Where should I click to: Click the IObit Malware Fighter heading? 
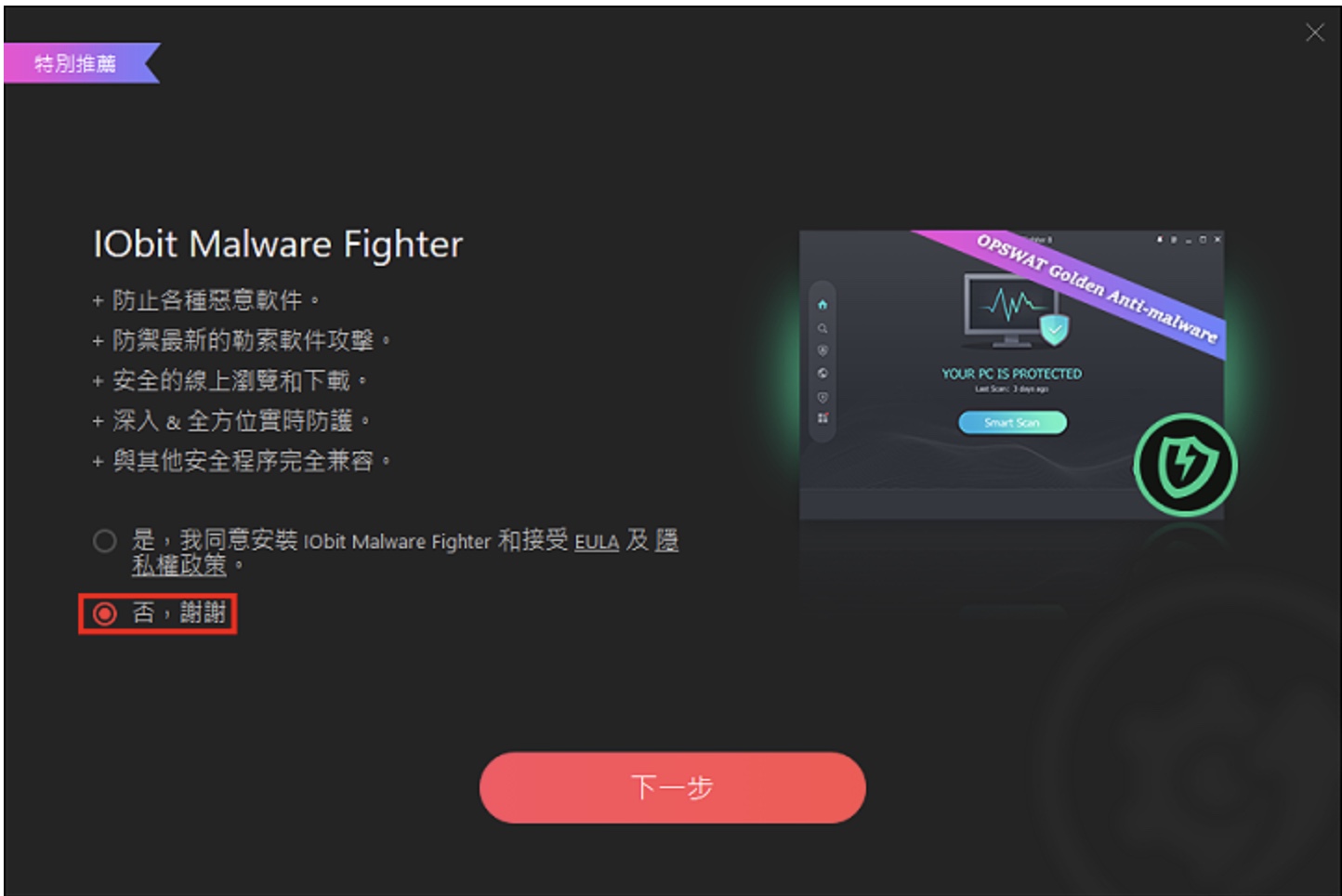pyautogui.click(x=278, y=244)
